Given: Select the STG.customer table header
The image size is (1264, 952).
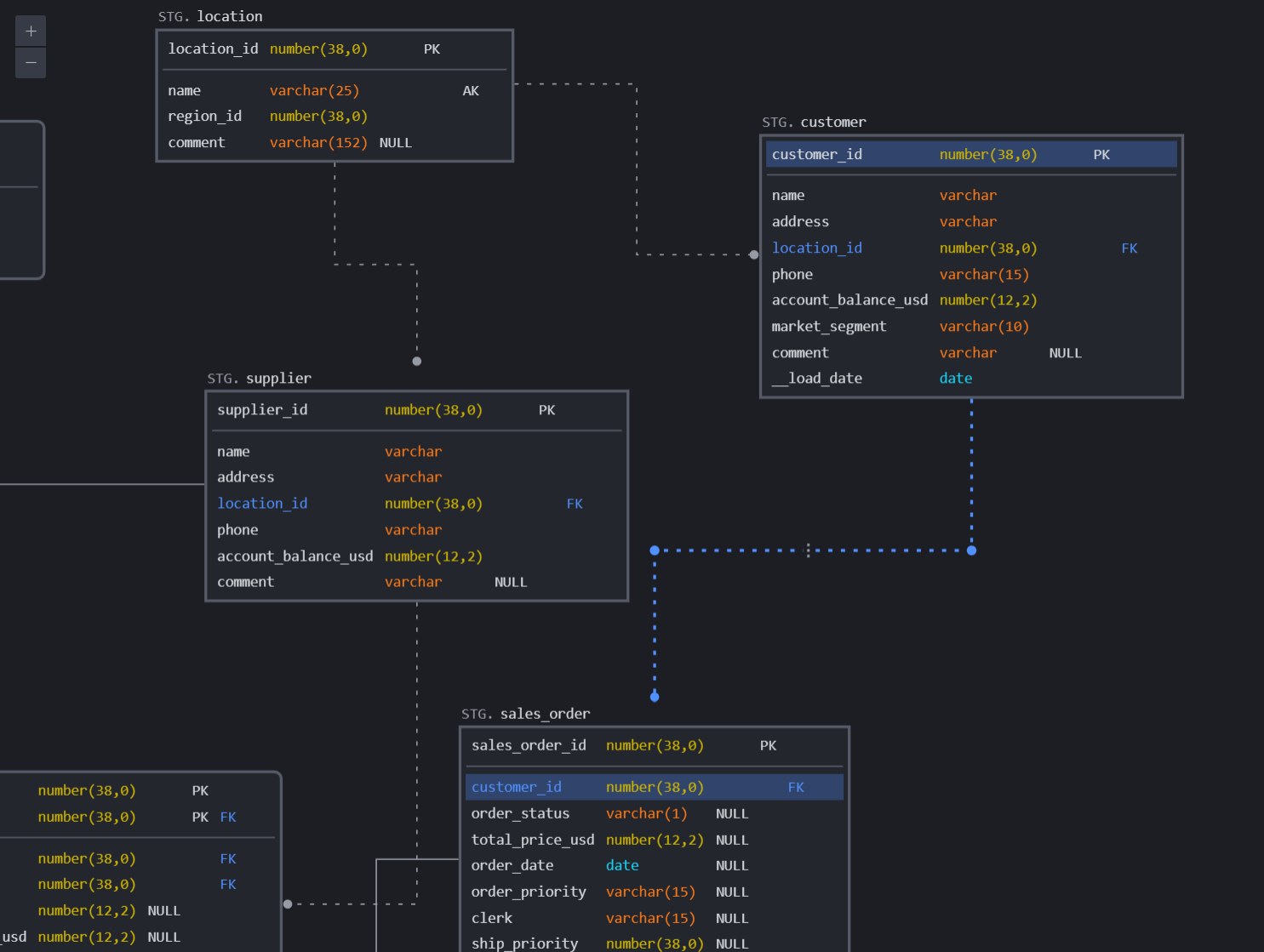Looking at the screenshot, I should 814,122.
